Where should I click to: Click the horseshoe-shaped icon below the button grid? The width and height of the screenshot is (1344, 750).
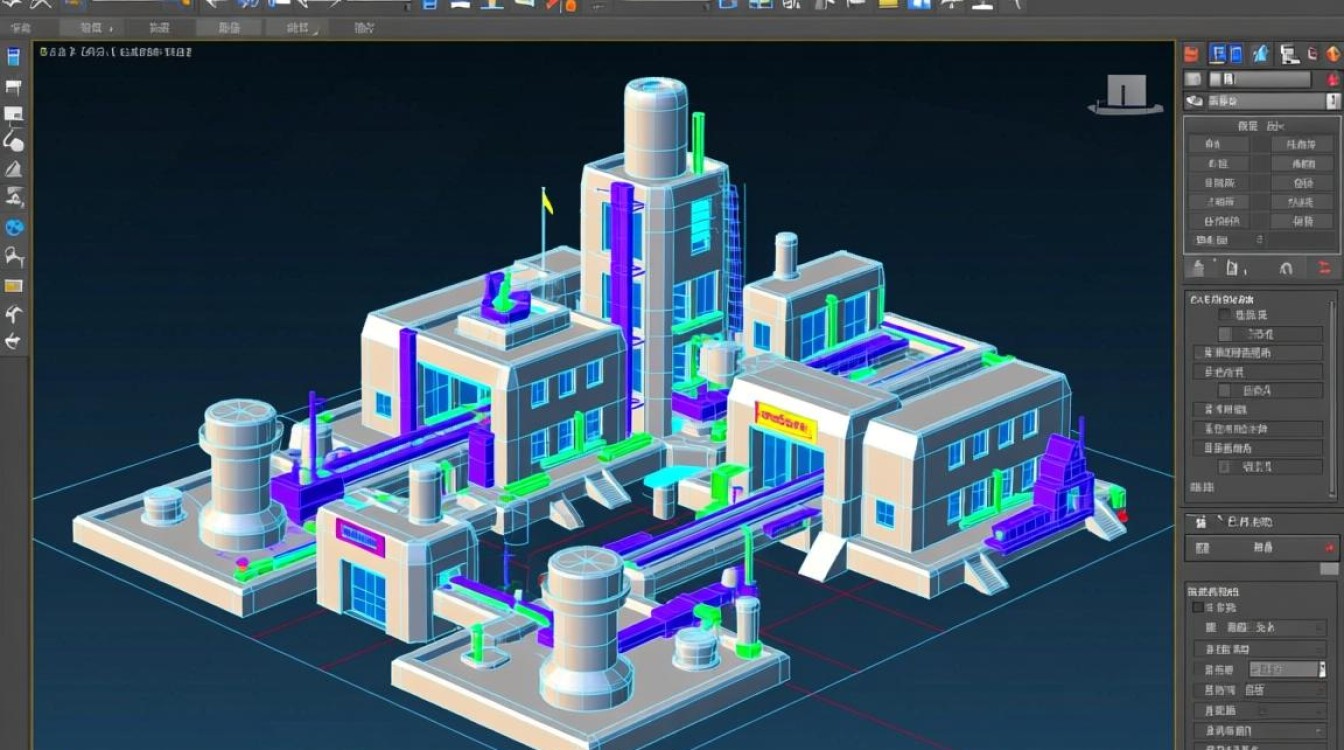[1287, 268]
